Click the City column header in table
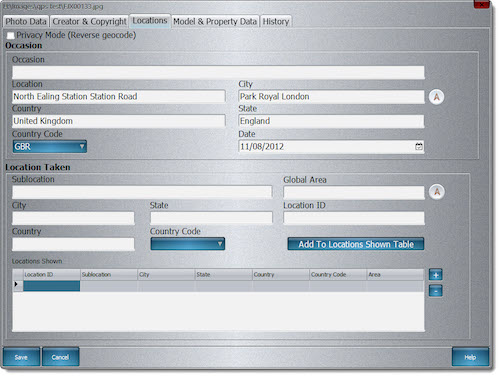 tap(166, 275)
